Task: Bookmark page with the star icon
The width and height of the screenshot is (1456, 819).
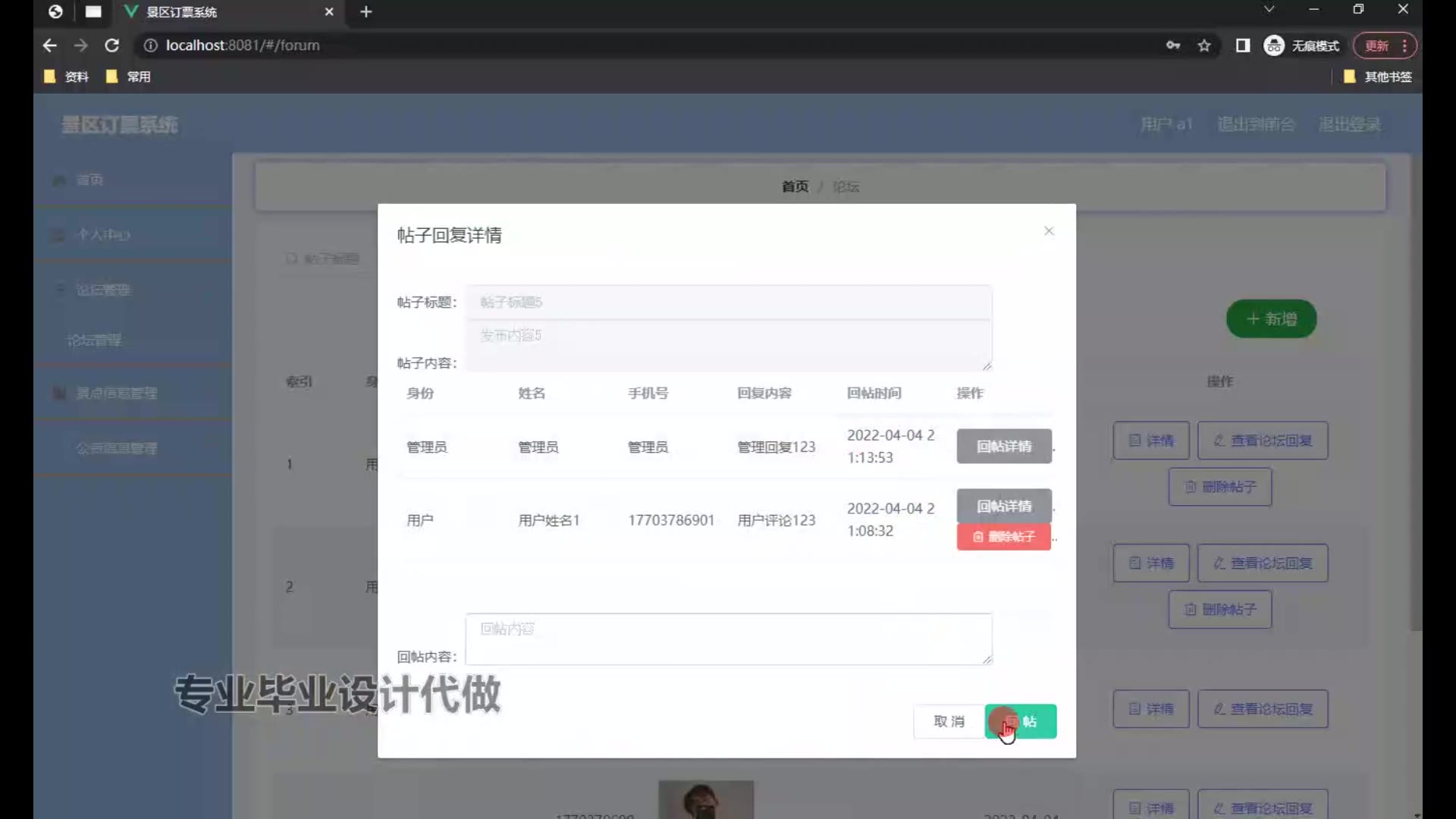Action: [x=1204, y=45]
